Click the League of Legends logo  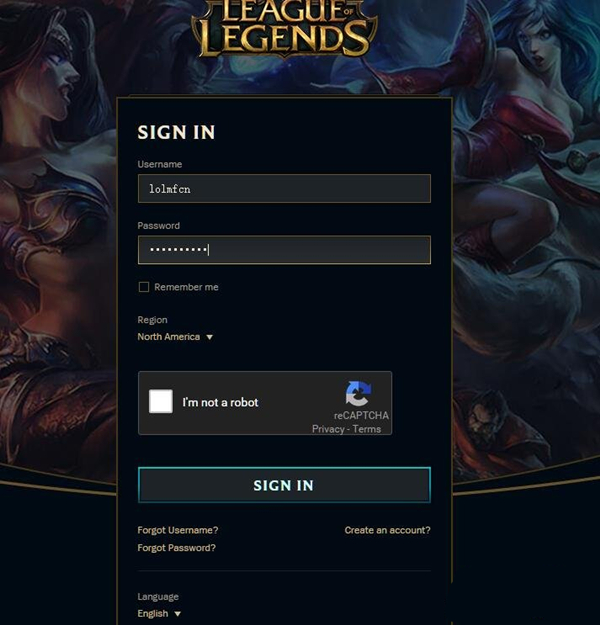point(284,29)
